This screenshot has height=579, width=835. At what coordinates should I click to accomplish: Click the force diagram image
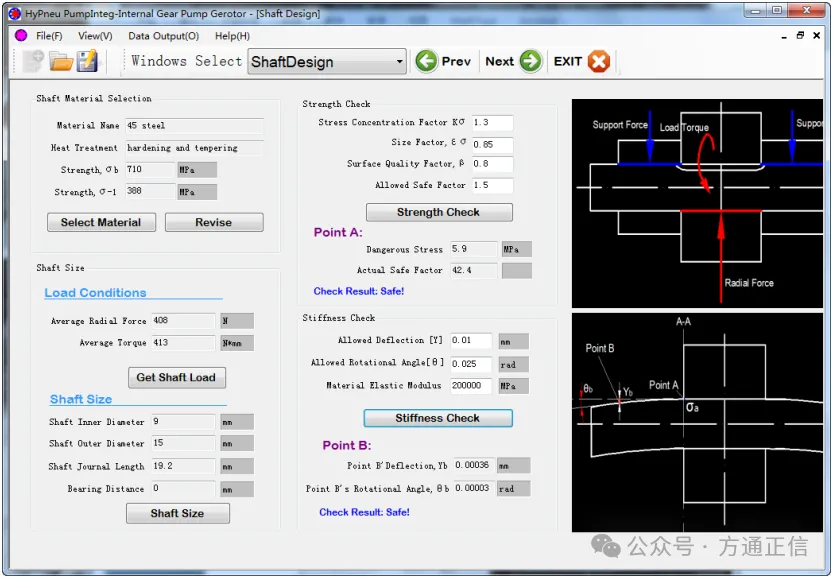pyautogui.click(x=698, y=203)
